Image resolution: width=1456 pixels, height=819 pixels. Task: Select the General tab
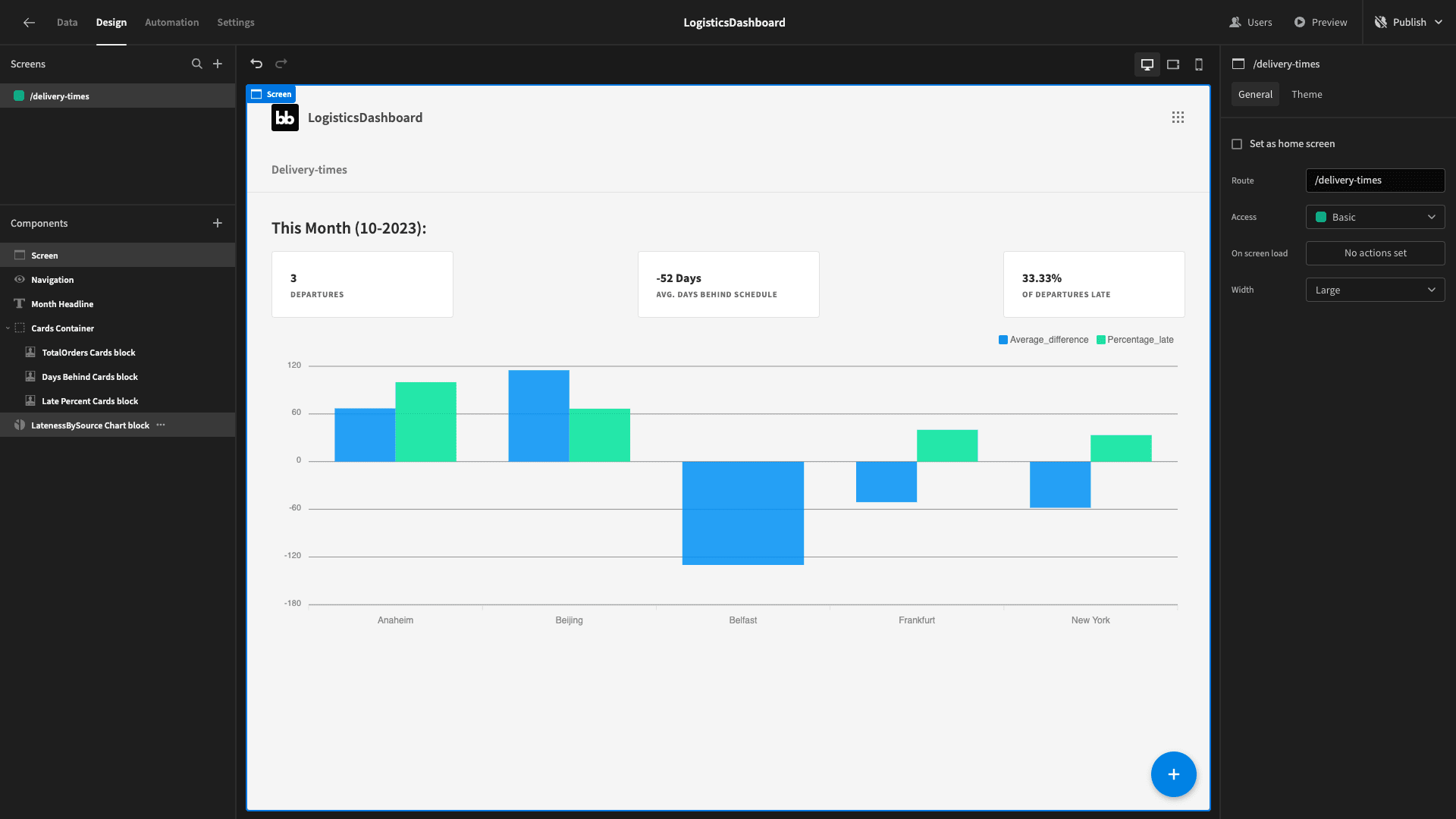pos(1255,94)
